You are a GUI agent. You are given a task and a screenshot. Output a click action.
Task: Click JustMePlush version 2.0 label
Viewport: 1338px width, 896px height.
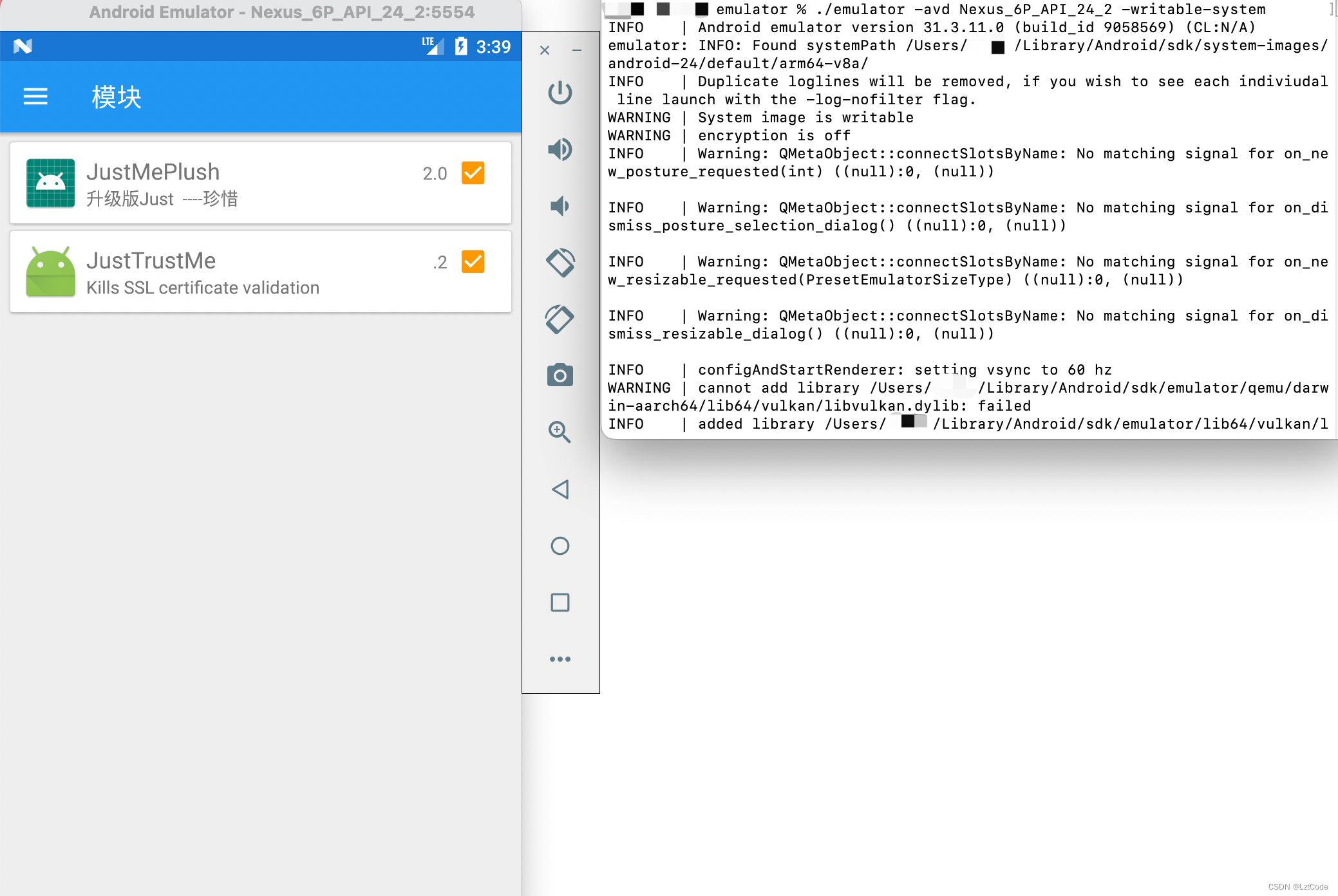[x=435, y=174]
